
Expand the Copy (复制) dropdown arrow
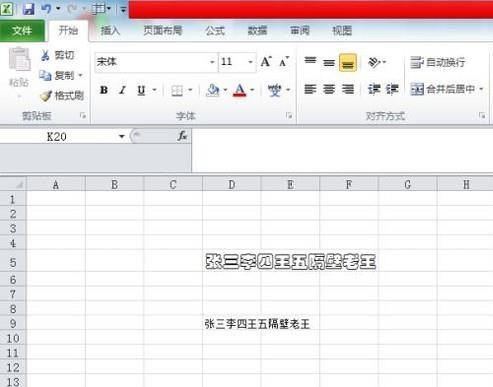pyautogui.click(x=80, y=76)
